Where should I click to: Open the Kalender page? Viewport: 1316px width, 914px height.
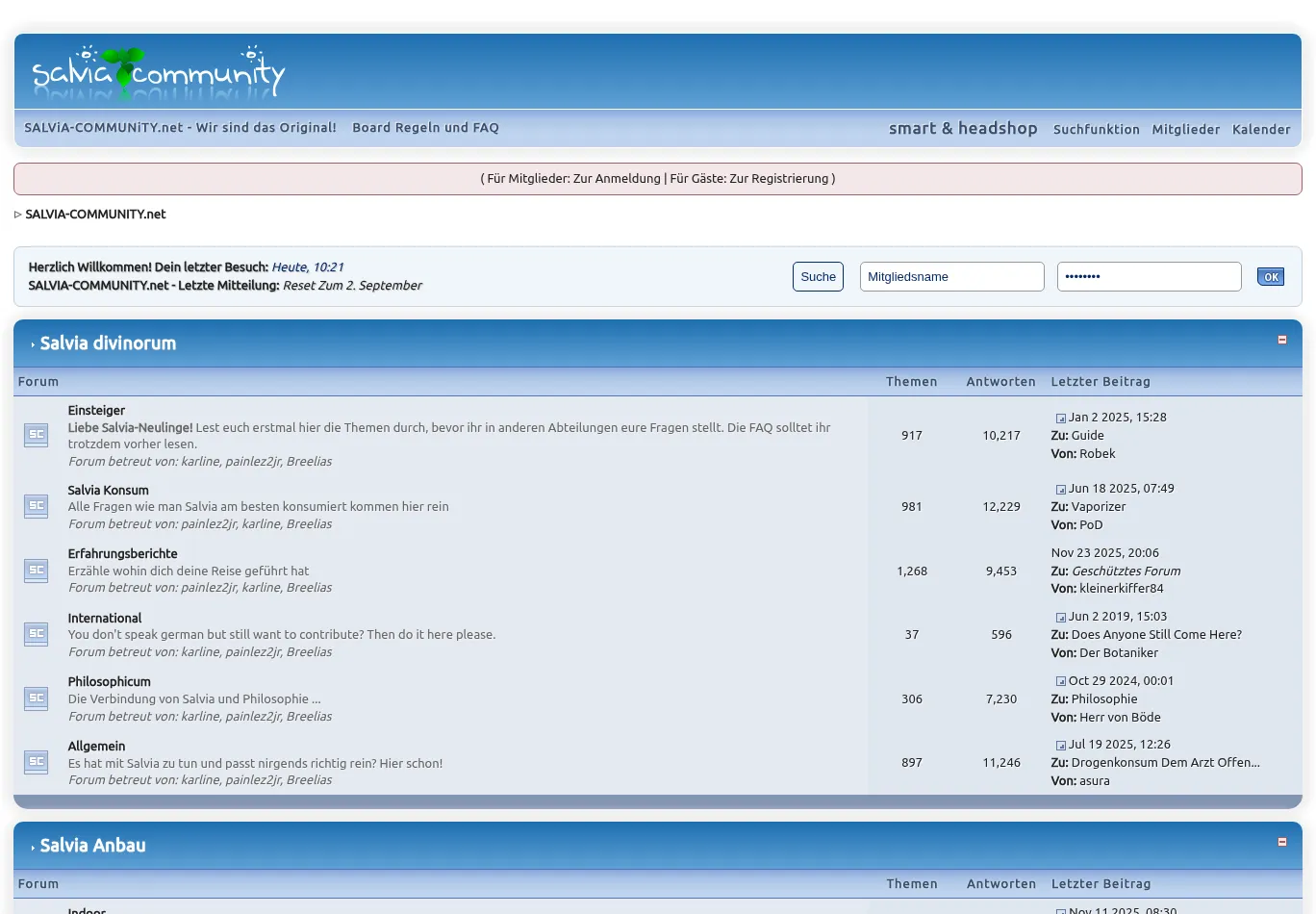pos(1261,129)
